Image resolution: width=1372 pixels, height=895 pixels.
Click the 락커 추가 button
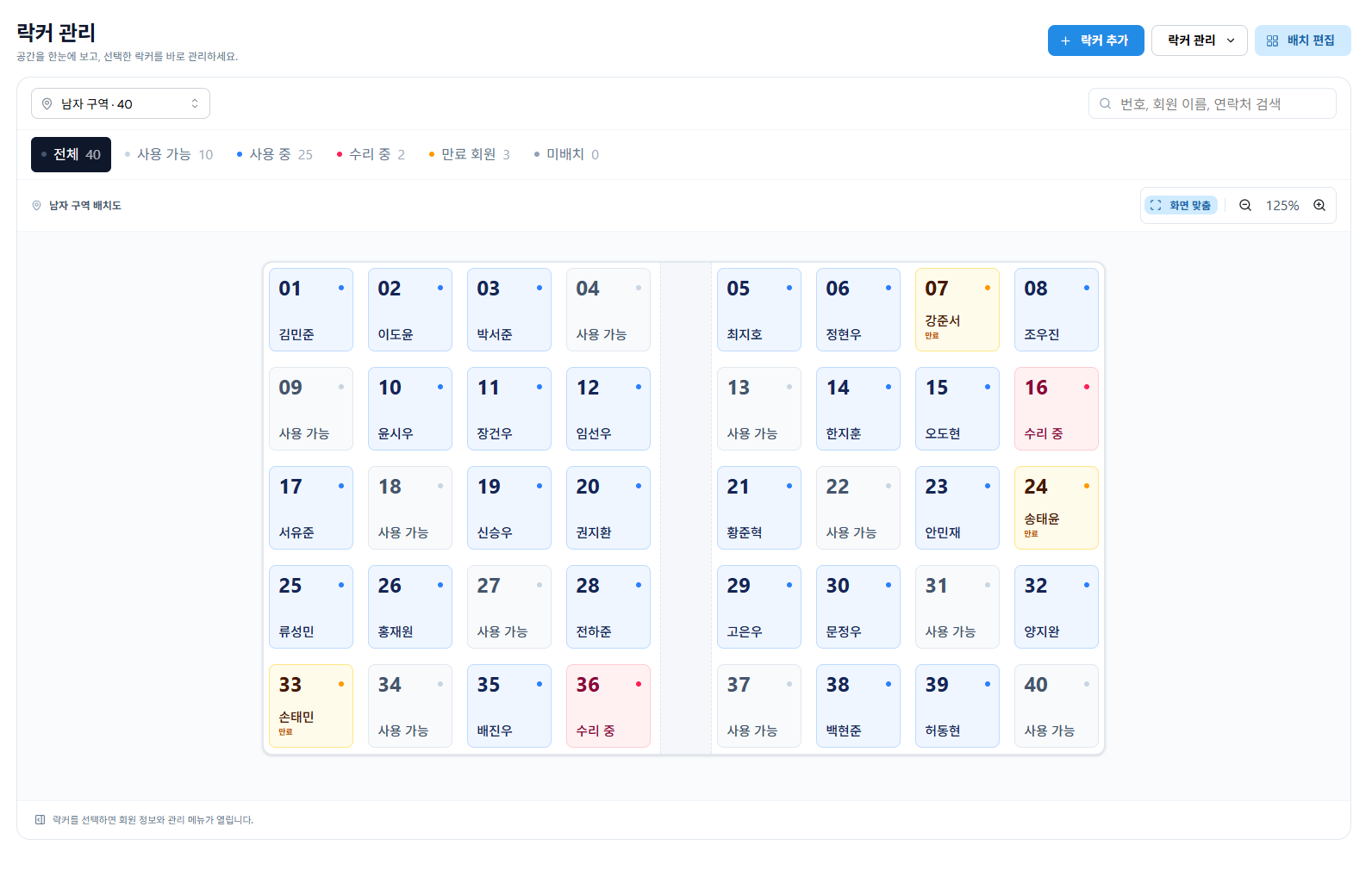(1095, 40)
